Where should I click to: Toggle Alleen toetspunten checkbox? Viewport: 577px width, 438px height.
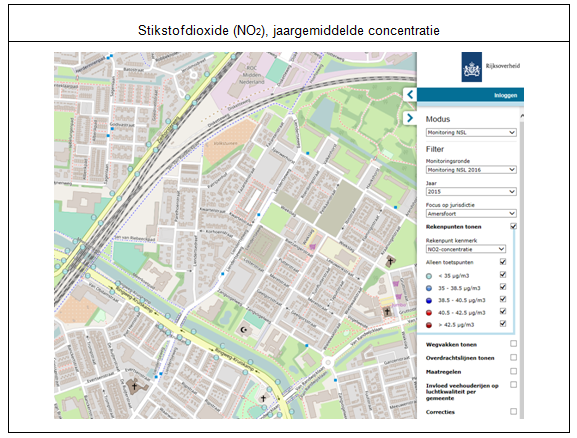coord(503,262)
